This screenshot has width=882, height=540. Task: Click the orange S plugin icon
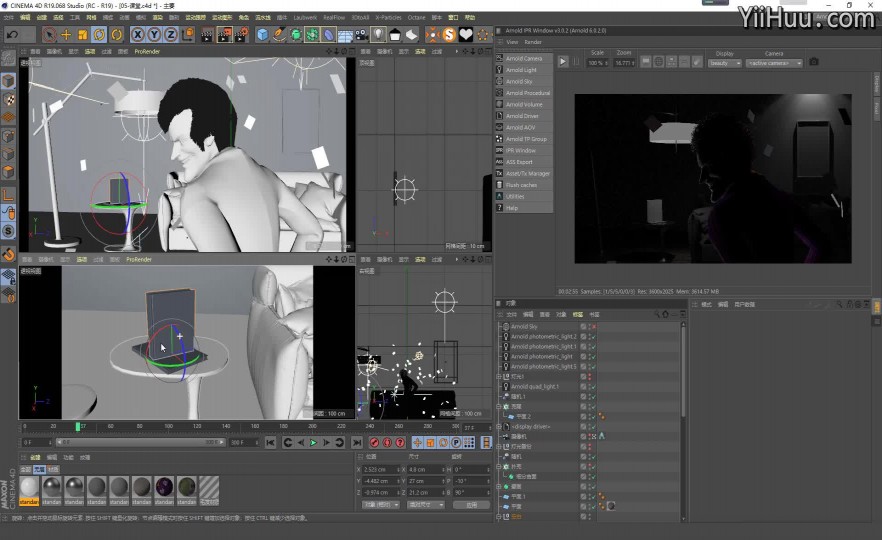[x=449, y=35]
